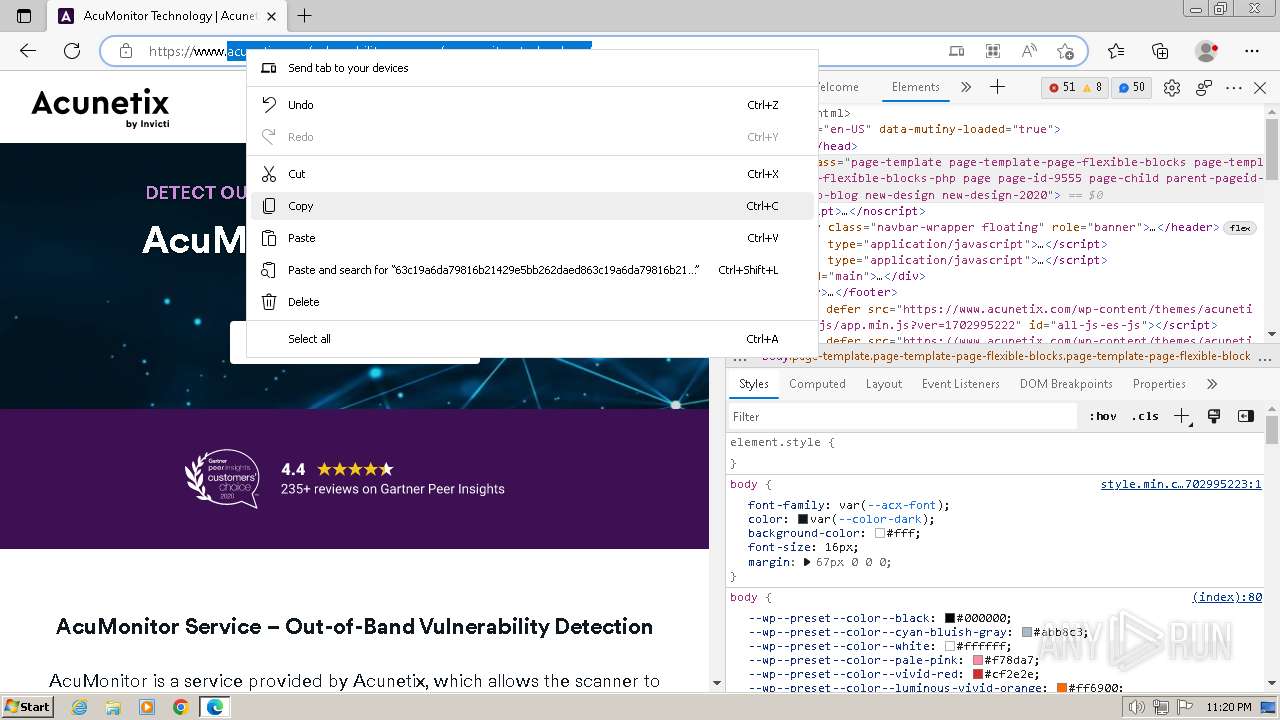The width and height of the screenshot is (1280, 720).
Task: Open the Windows Start menu
Action: (27, 706)
